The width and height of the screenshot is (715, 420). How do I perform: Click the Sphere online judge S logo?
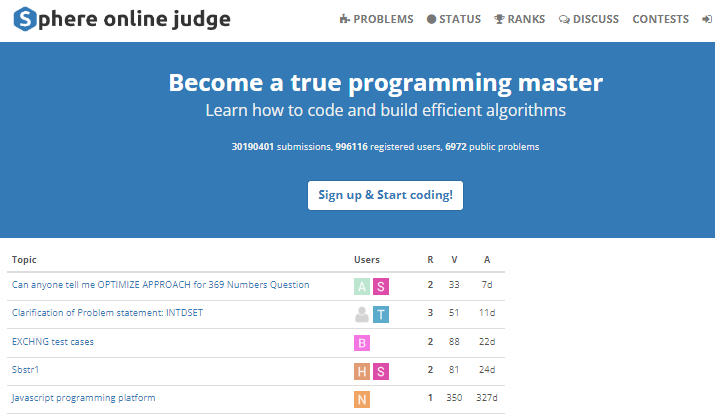[25, 19]
